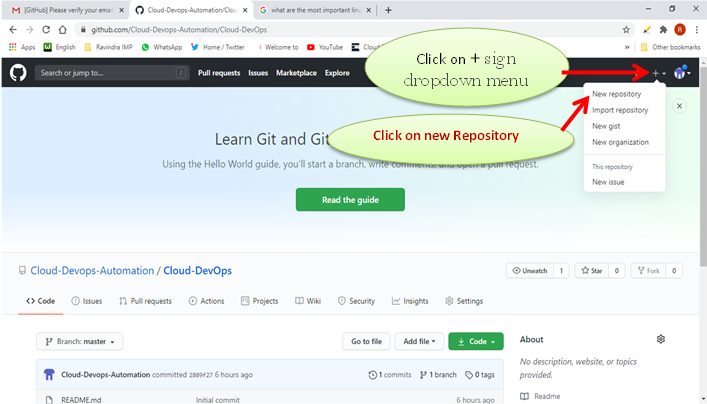Open the repository Settings tab
This screenshot has height=404, width=707.
[464, 301]
